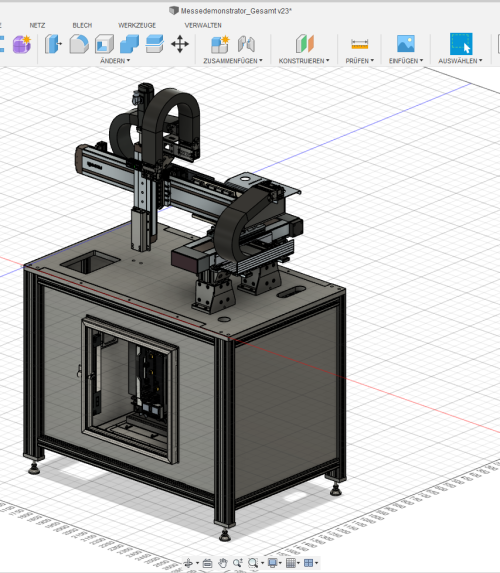Switch to the VERWALTEN tab
The height and width of the screenshot is (573, 500).
click(x=203, y=25)
